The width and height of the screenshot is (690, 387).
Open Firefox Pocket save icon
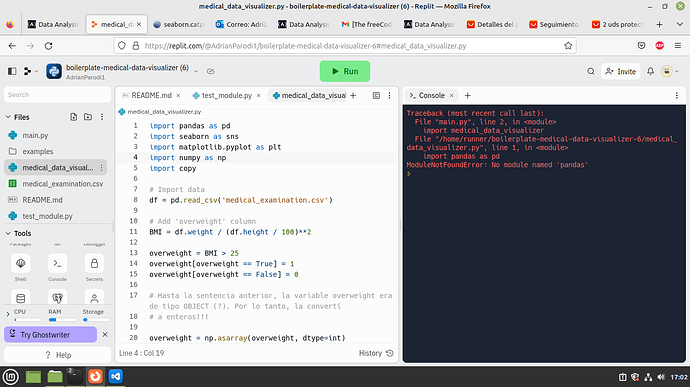pos(641,46)
